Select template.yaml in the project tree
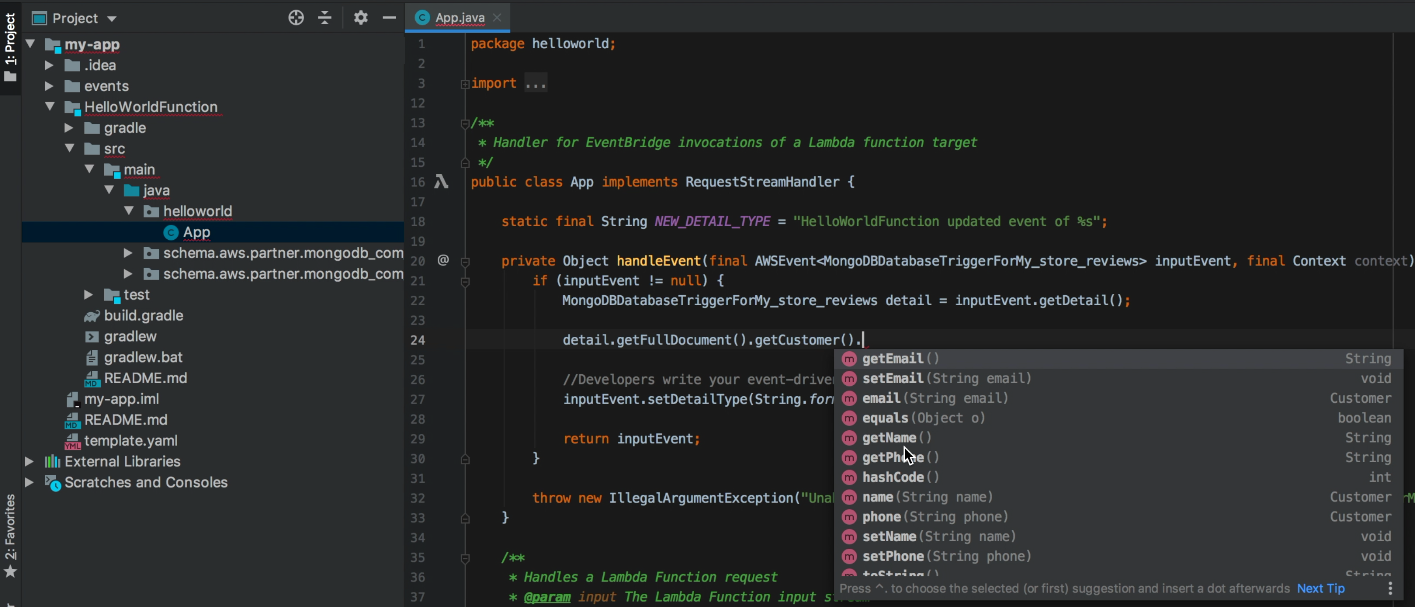 click(131, 441)
